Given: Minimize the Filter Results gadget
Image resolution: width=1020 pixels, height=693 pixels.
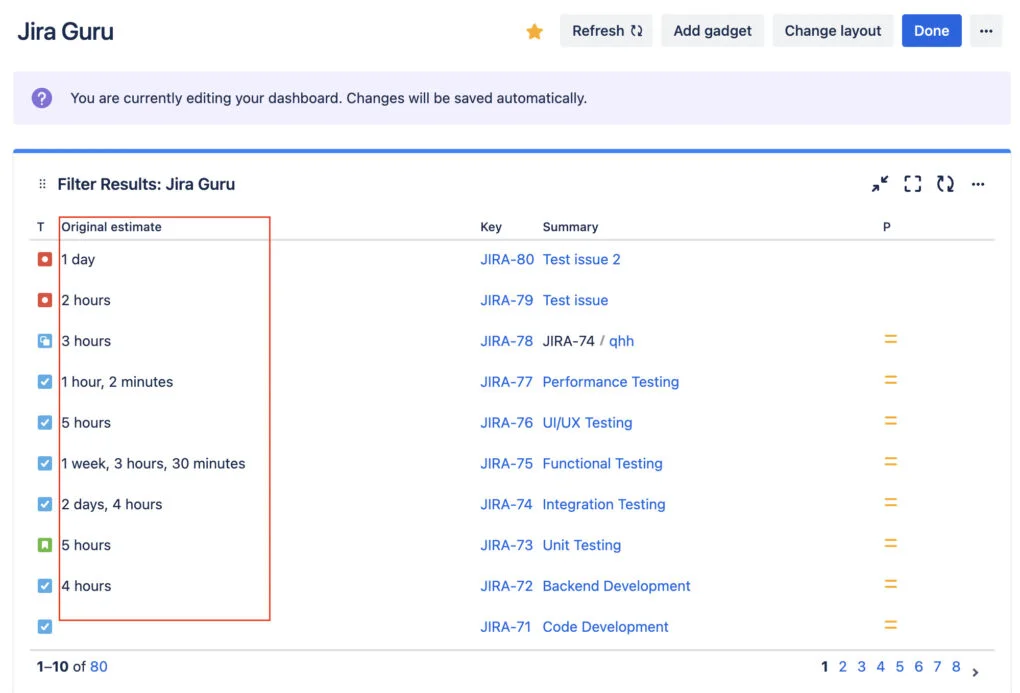Looking at the screenshot, I should [x=879, y=184].
